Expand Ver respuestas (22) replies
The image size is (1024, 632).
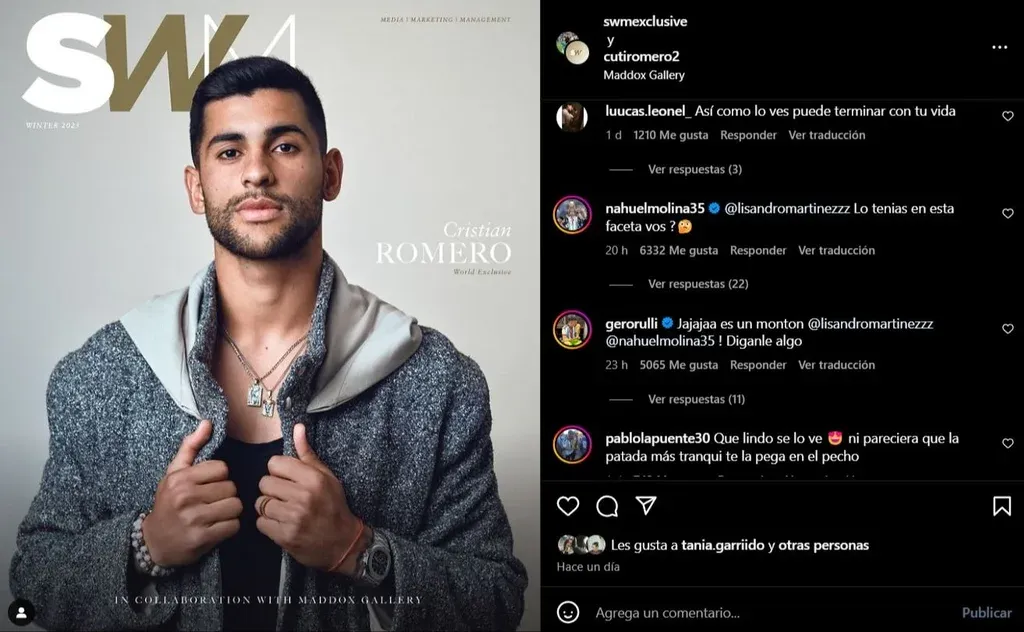pos(698,284)
